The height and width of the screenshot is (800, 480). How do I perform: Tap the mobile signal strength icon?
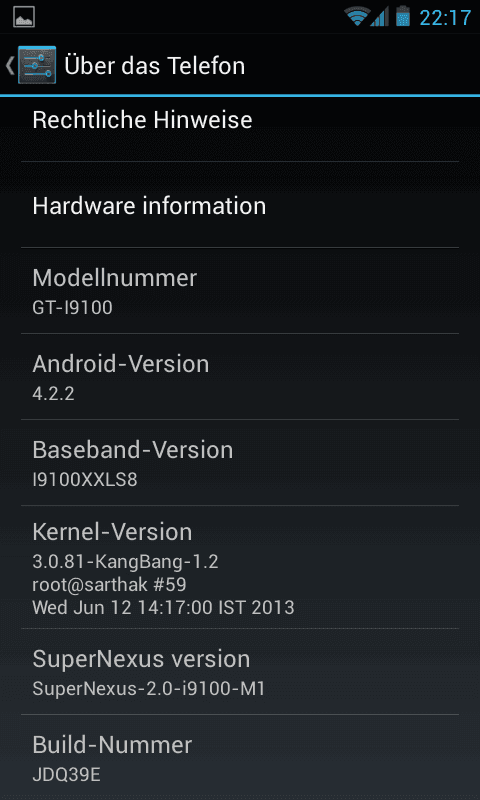tap(380, 16)
